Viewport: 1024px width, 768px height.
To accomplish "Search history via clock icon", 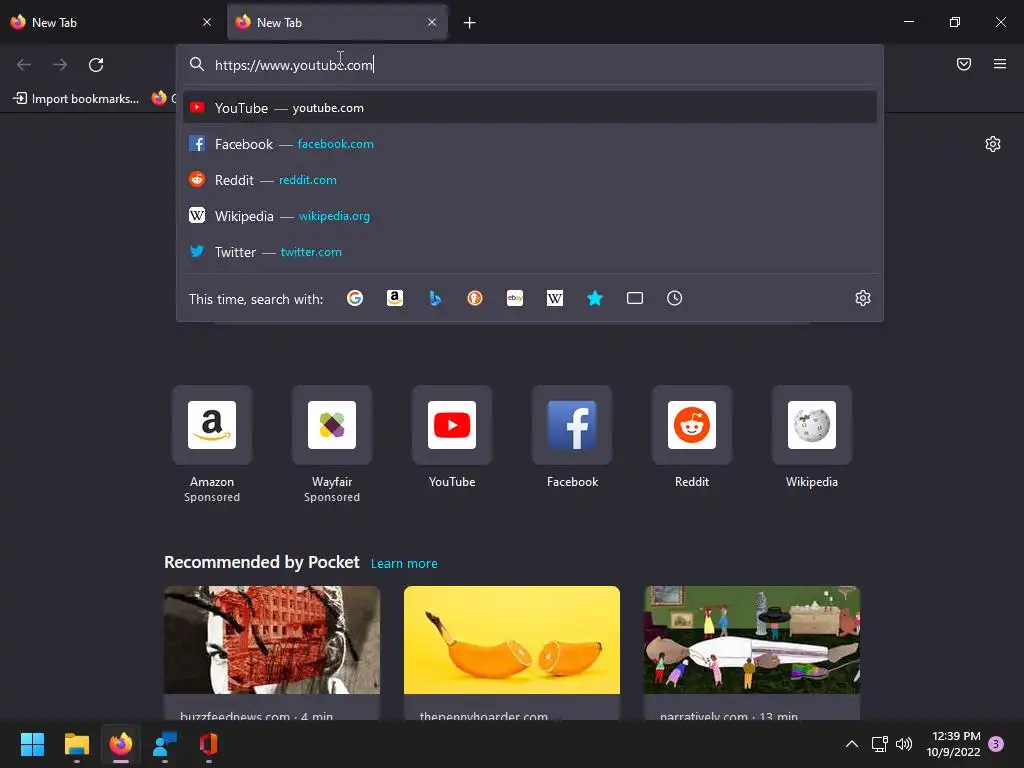I will pos(675,298).
